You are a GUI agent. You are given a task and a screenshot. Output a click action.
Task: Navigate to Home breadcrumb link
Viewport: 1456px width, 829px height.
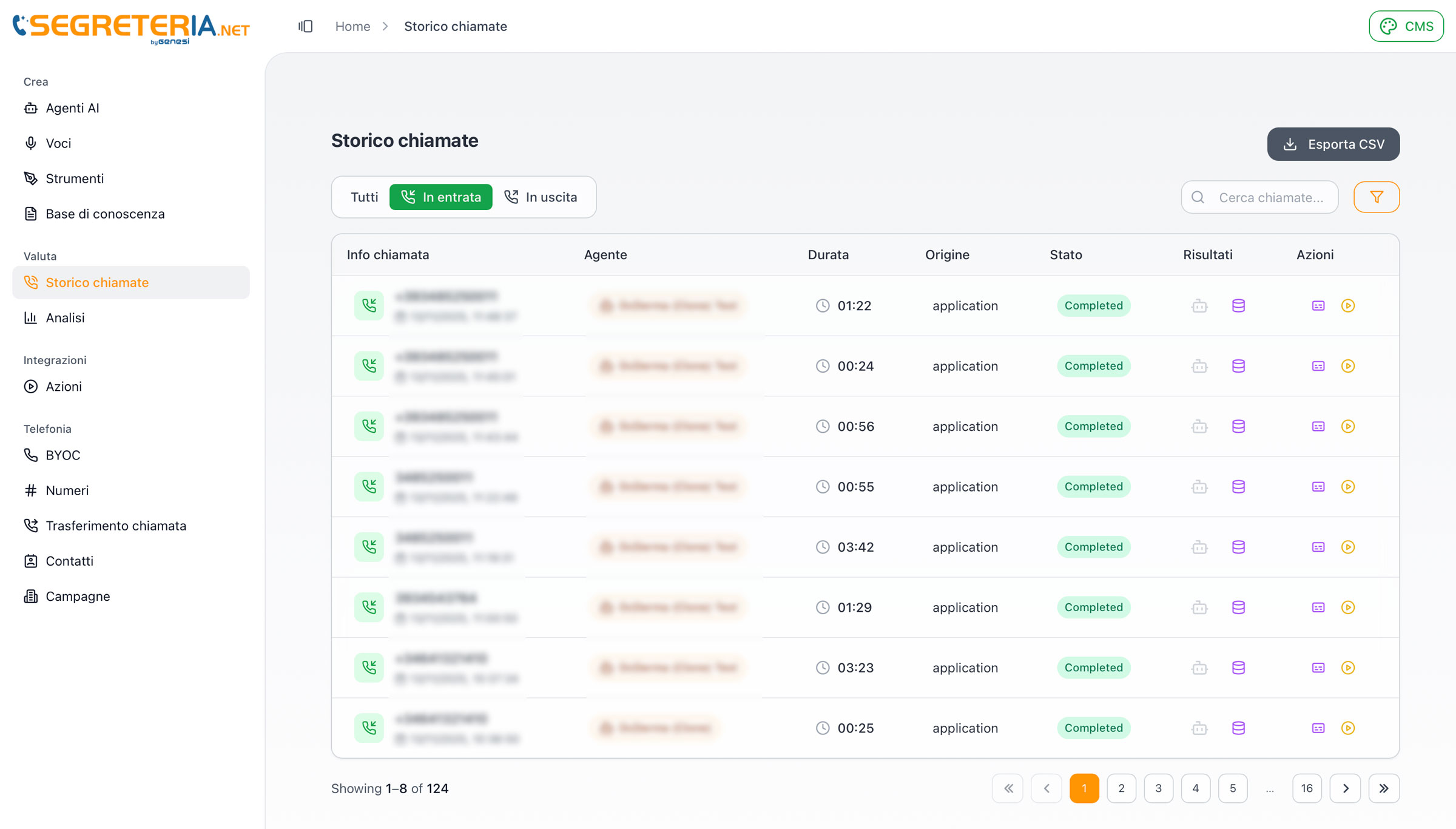pos(352,26)
